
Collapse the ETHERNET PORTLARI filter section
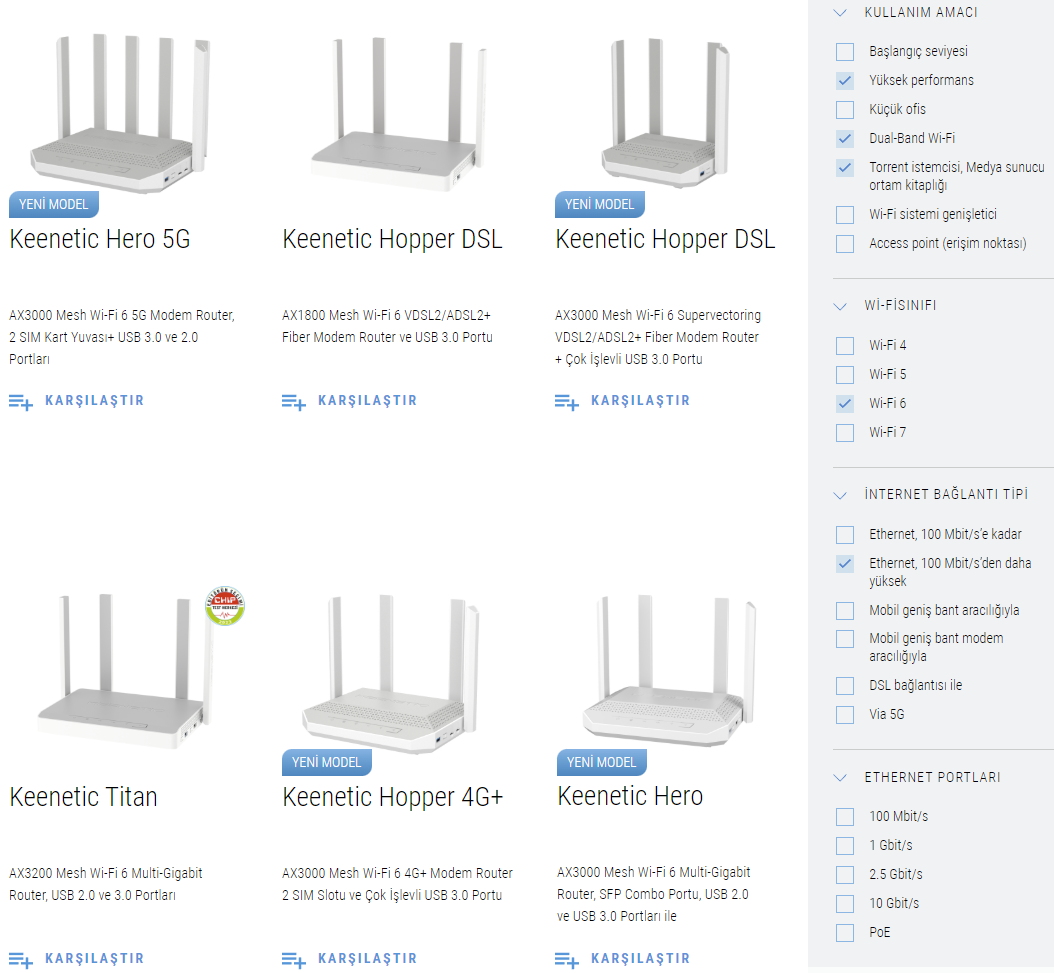coord(840,777)
